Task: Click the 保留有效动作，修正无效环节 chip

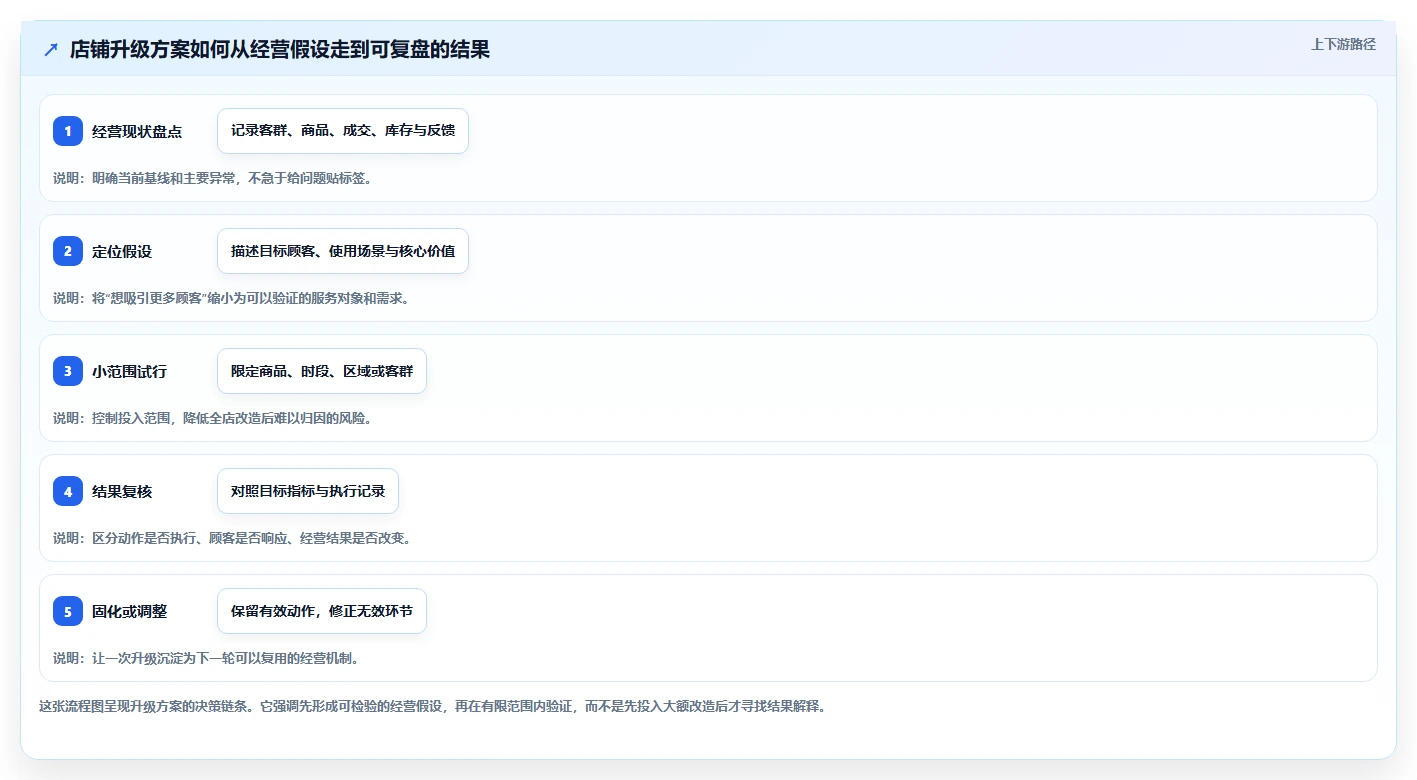Action: 322,611
